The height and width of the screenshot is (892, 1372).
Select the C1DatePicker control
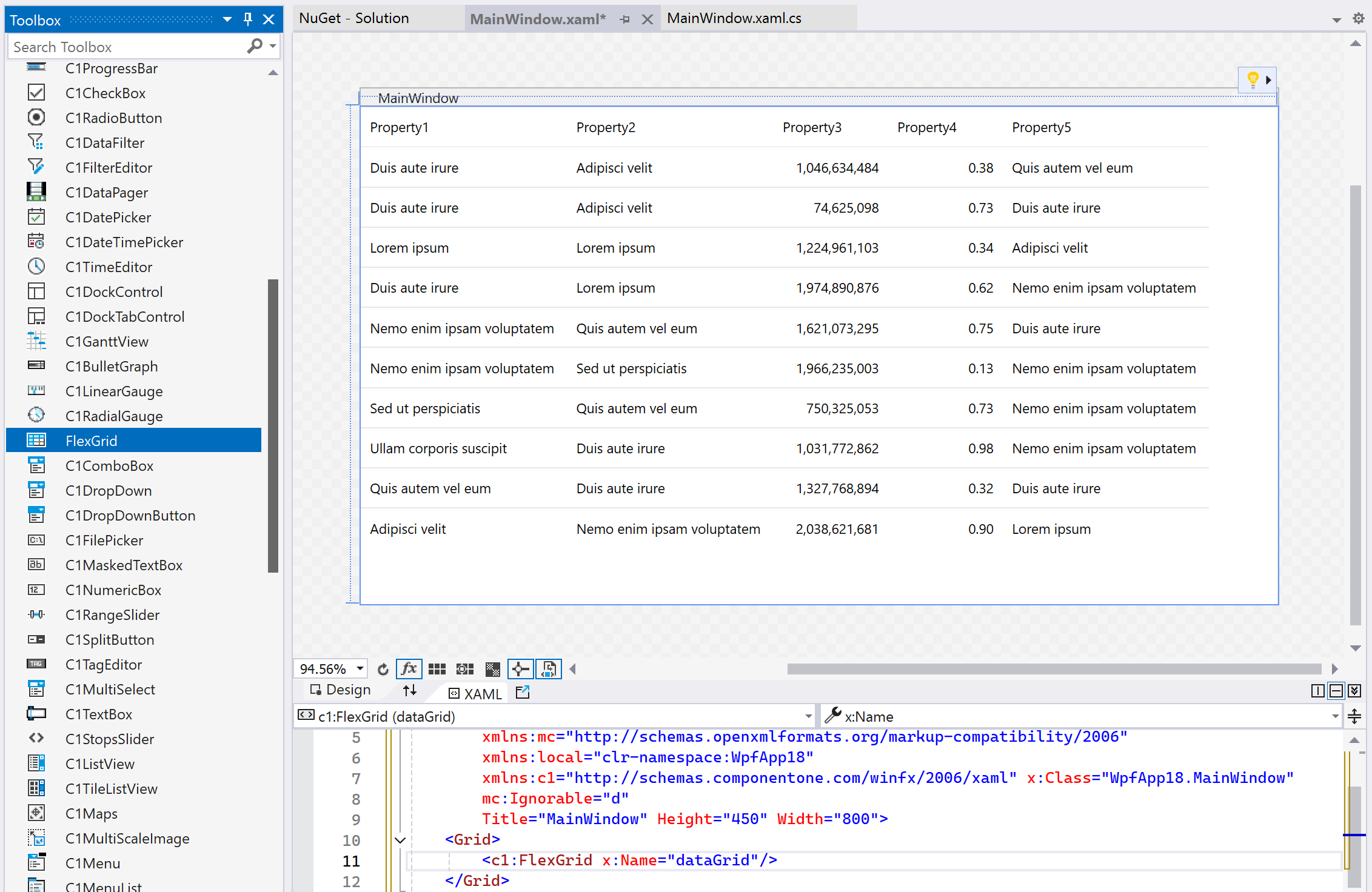click(x=108, y=217)
